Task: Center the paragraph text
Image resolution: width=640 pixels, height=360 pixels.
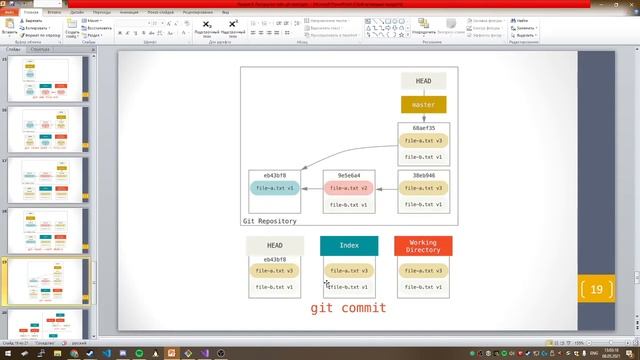Action: (261, 33)
